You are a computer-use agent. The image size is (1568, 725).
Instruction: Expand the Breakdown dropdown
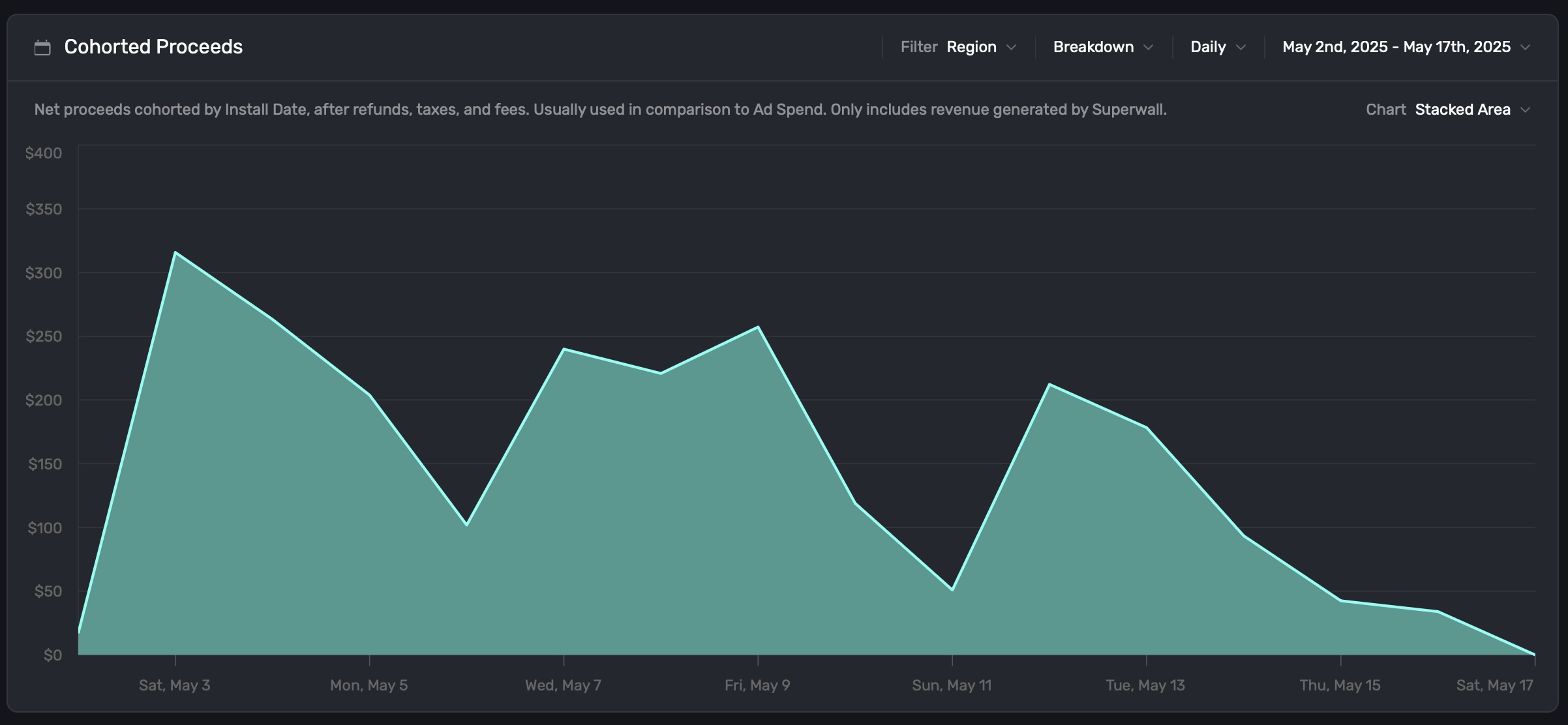pos(1093,47)
